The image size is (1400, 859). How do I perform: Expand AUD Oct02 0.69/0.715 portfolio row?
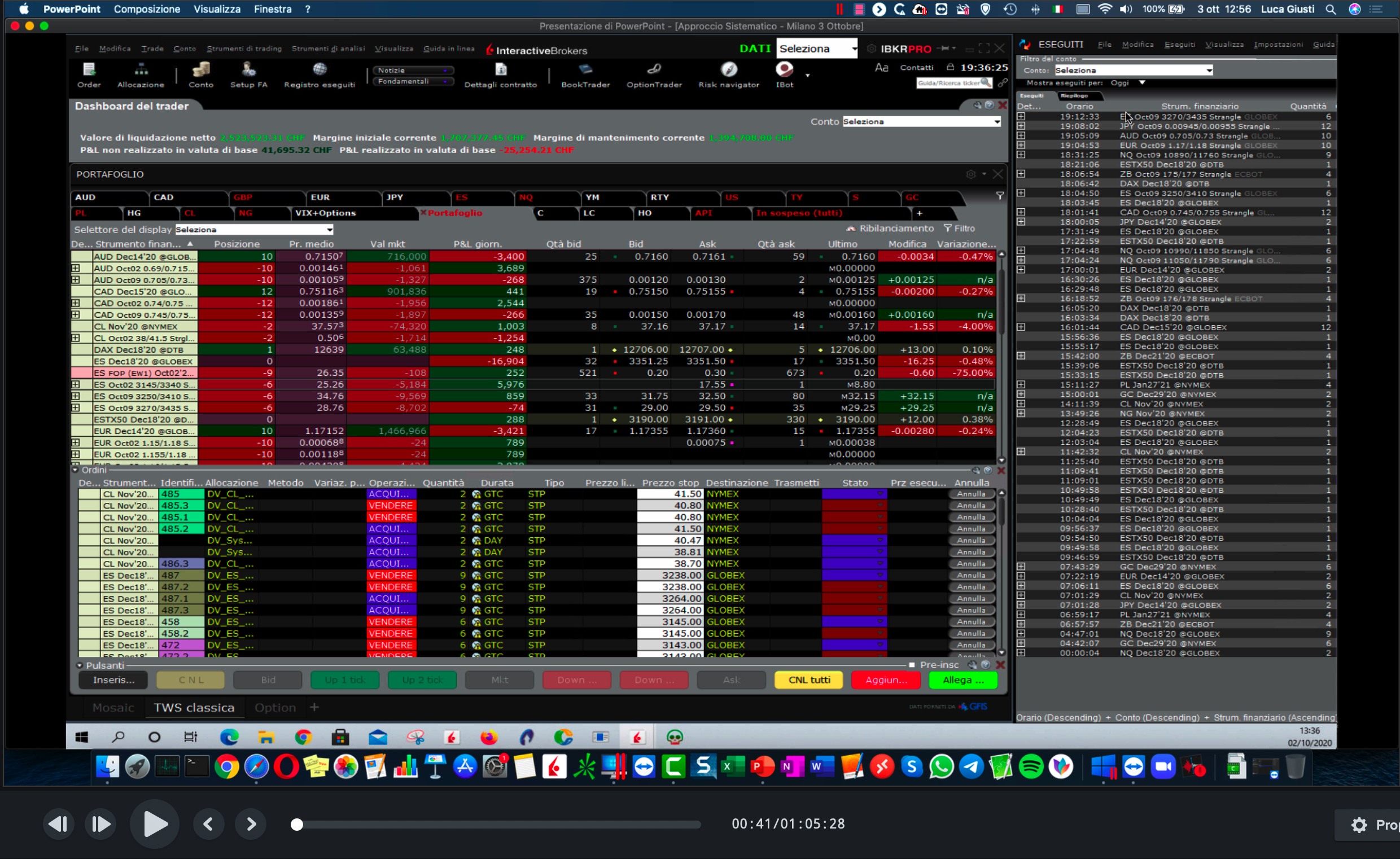pos(75,268)
